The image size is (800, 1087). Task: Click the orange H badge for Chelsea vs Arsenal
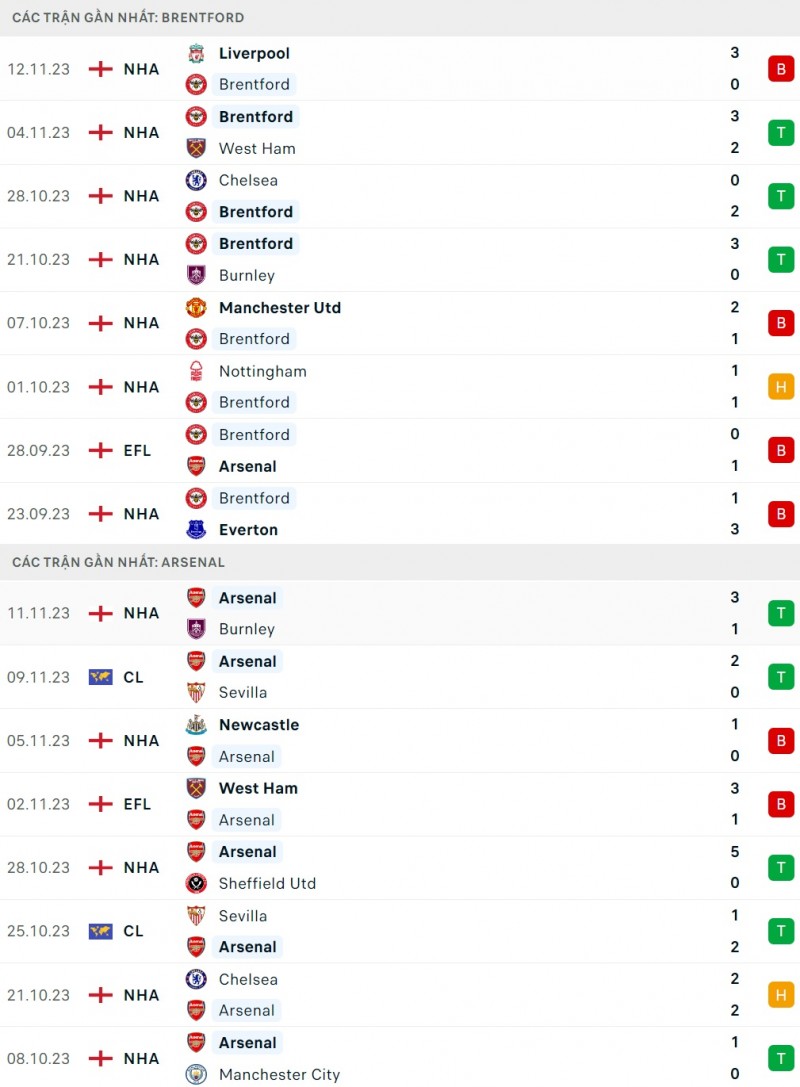coord(781,994)
